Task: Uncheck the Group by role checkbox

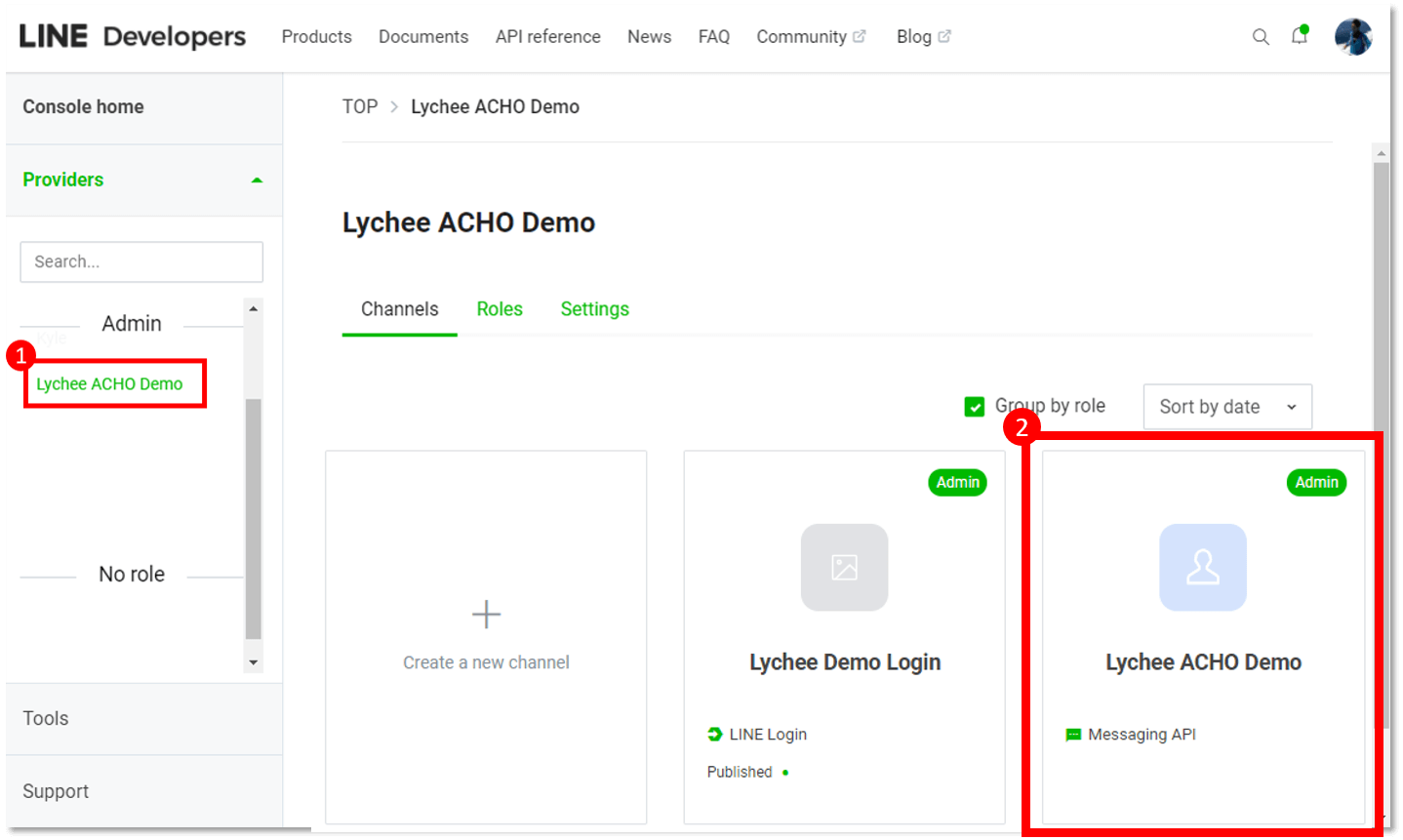Action: click(974, 406)
